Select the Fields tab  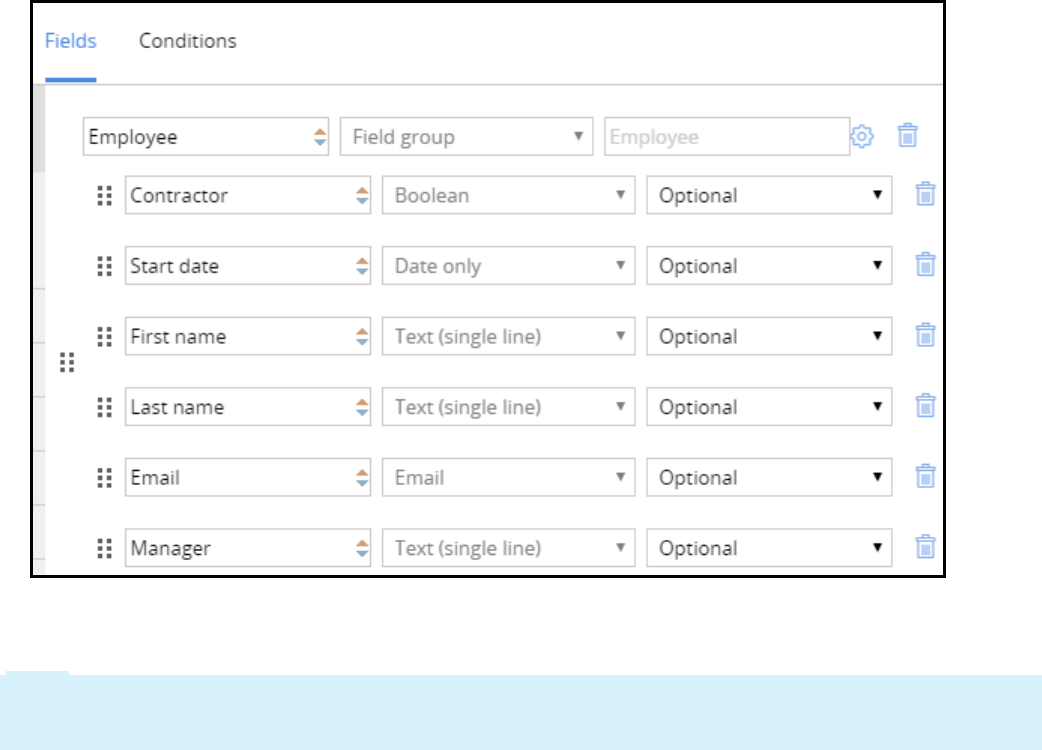(x=71, y=41)
